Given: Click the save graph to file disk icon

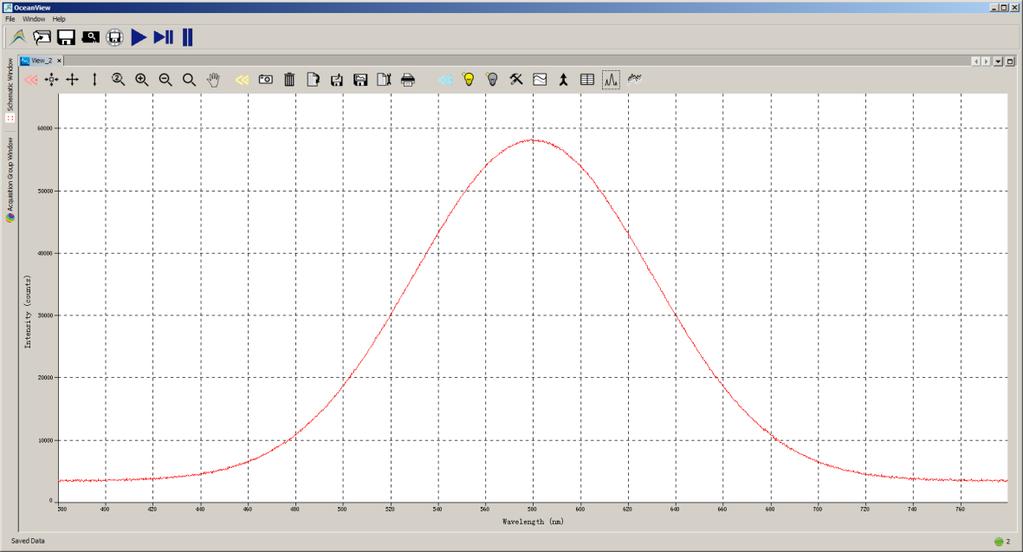Looking at the screenshot, I should pos(337,80).
